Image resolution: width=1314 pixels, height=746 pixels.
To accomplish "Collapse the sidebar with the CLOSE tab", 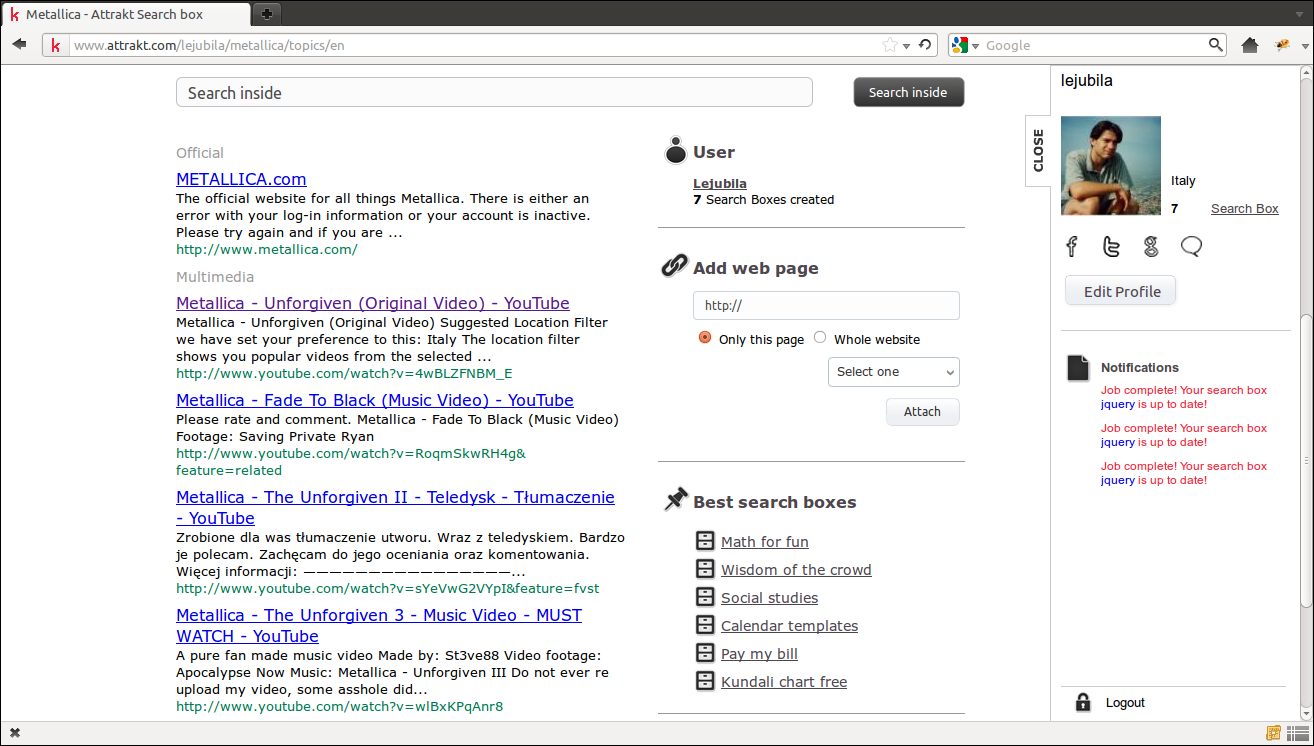I will [x=1038, y=151].
